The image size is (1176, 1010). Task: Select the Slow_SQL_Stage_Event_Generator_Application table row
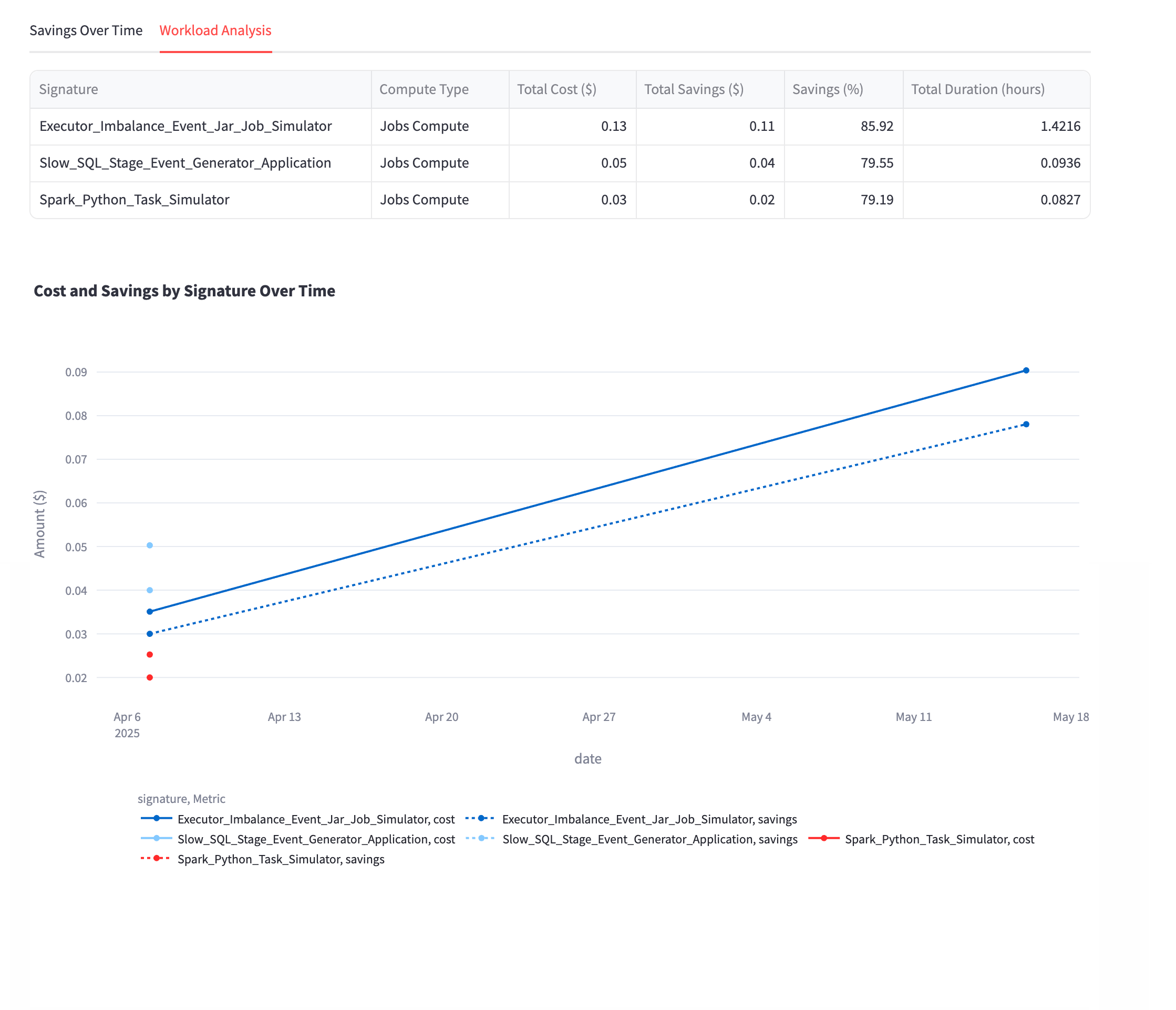(x=185, y=163)
